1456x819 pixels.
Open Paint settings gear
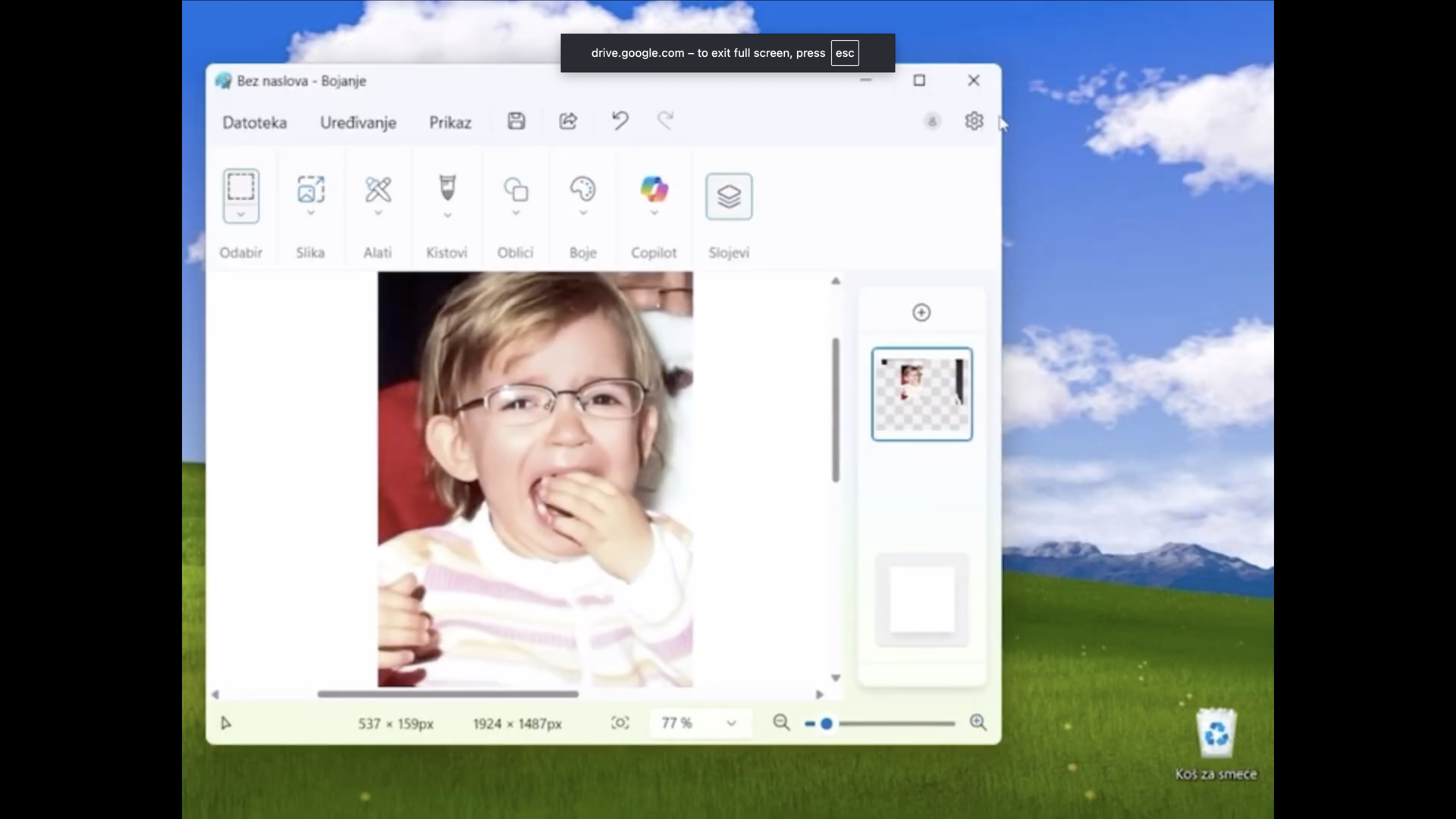click(974, 121)
